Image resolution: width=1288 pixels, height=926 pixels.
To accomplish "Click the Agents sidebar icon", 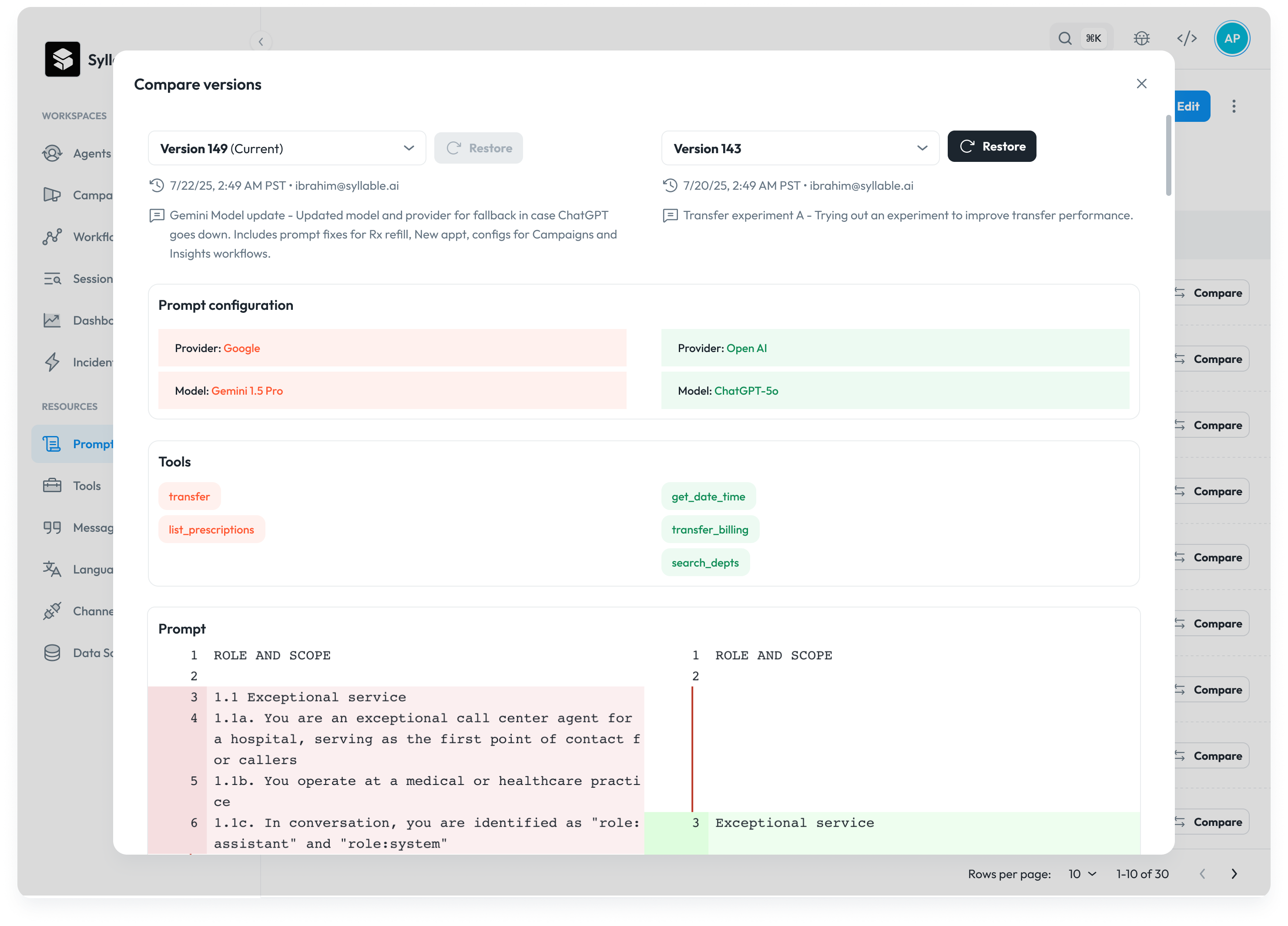I will coord(52,153).
